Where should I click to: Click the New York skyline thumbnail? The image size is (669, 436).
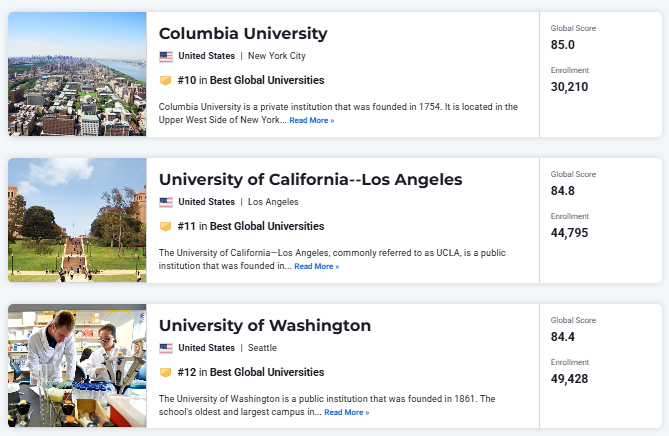click(x=77, y=74)
